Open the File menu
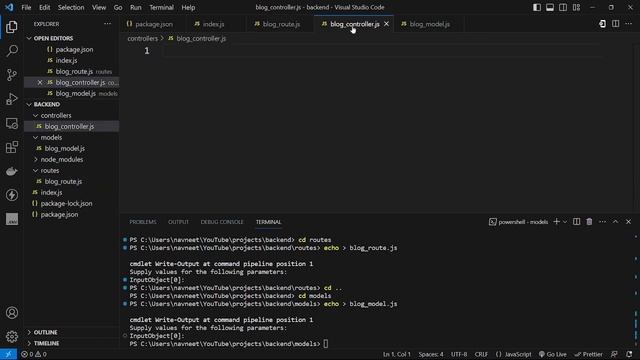The width and height of the screenshot is (640, 360). tap(26, 7)
